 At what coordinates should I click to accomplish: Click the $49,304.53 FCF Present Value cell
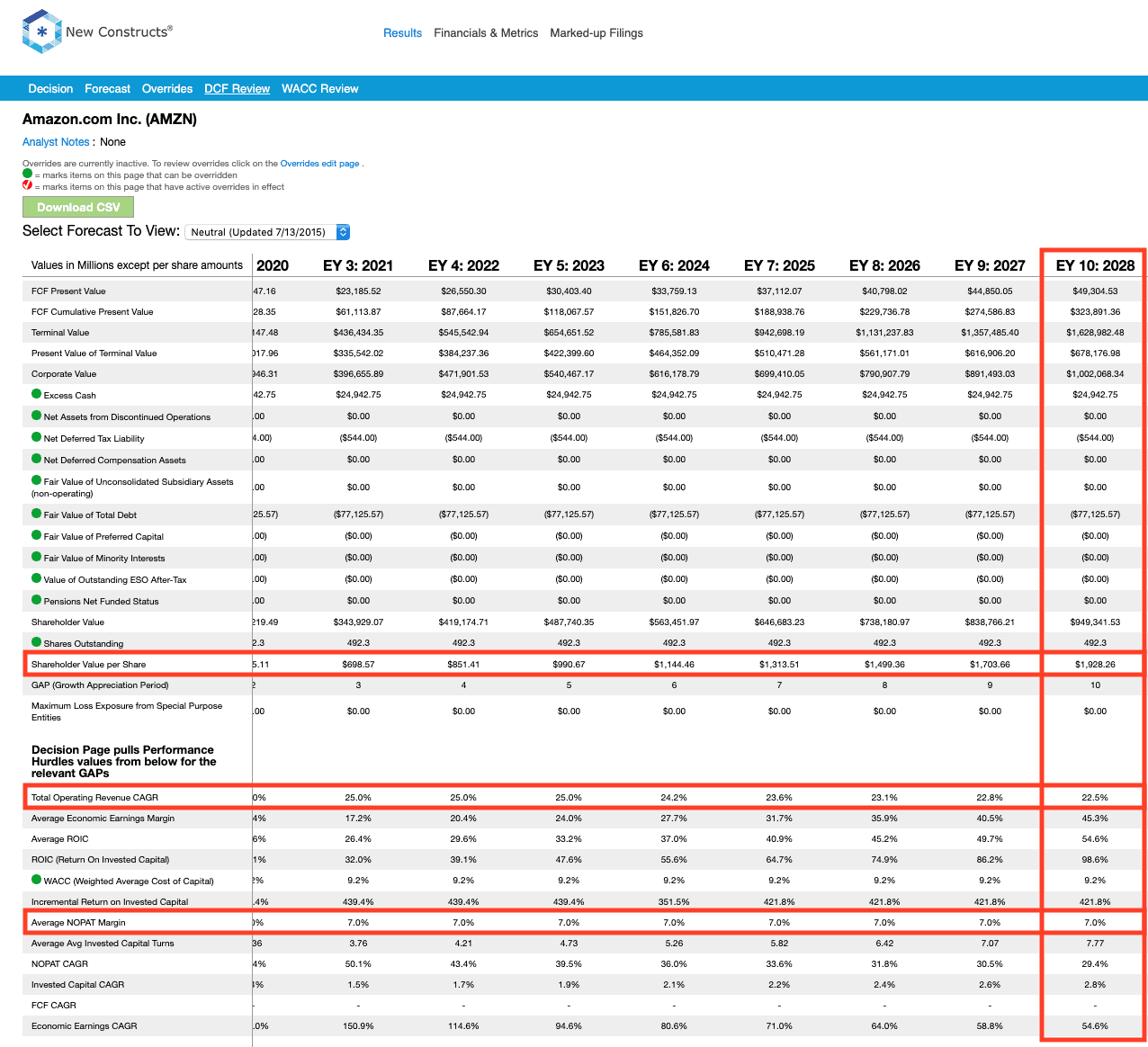(x=1095, y=291)
